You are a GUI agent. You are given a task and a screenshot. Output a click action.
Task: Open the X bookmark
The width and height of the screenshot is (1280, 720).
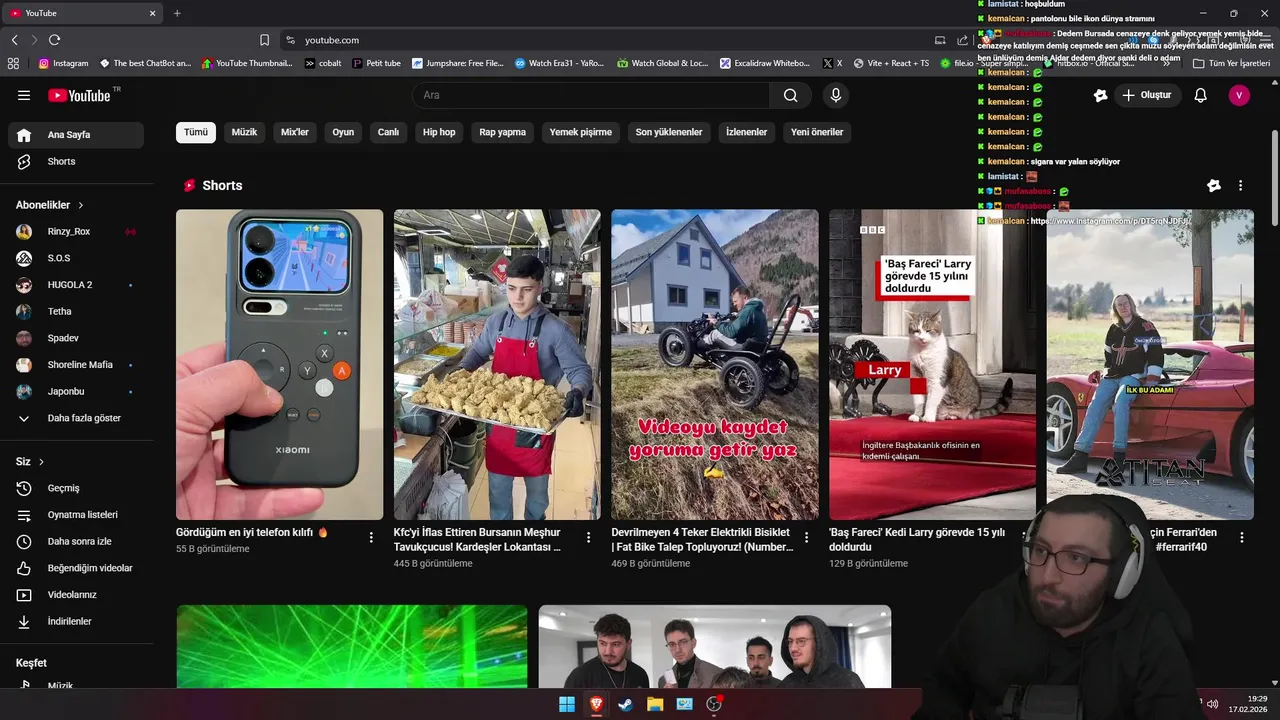coord(832,63)
